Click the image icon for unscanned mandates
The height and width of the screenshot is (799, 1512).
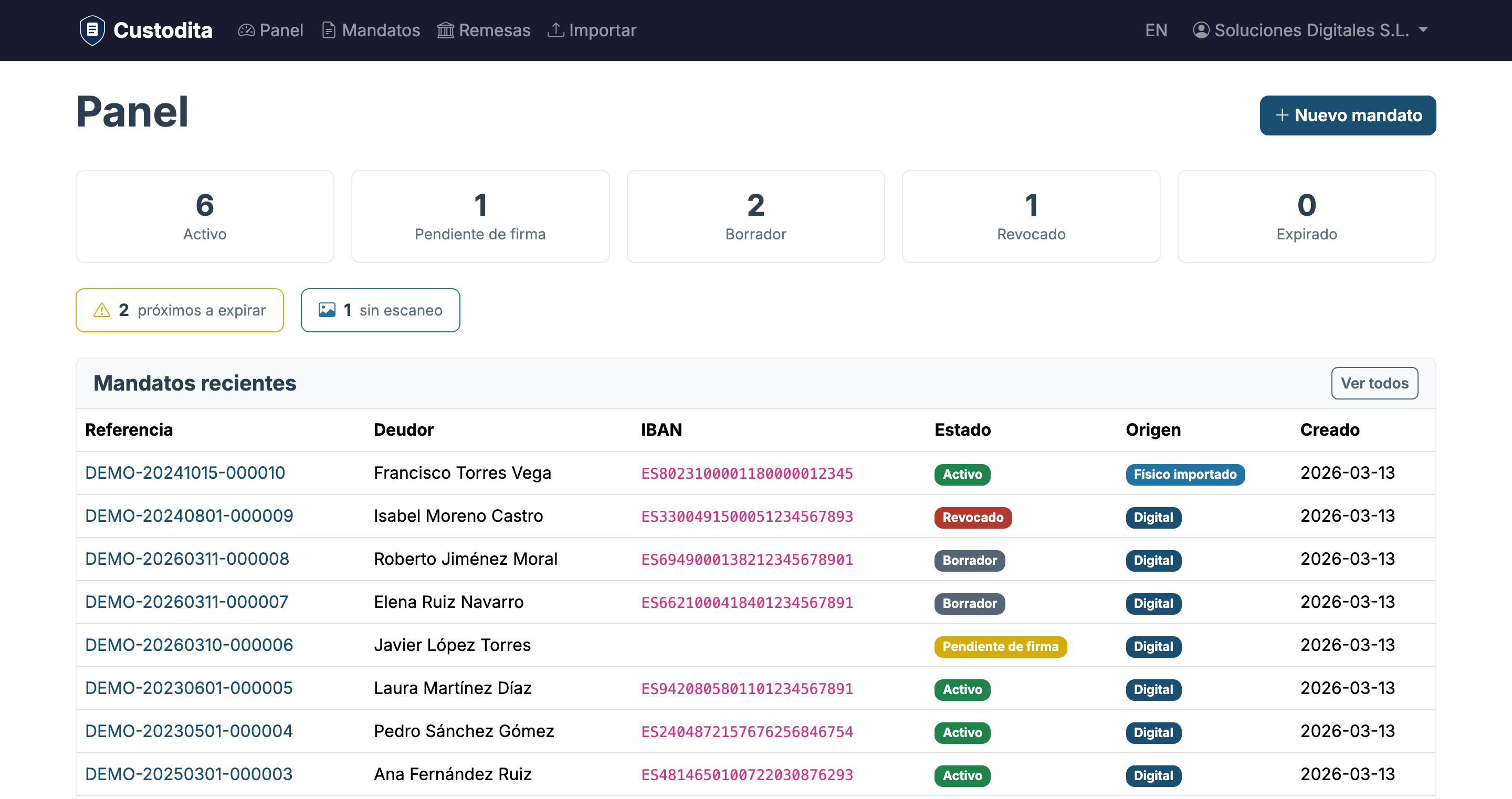[327, 310]
